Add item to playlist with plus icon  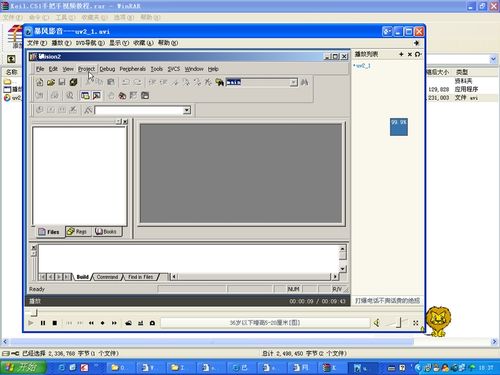(x=401, y=54)
